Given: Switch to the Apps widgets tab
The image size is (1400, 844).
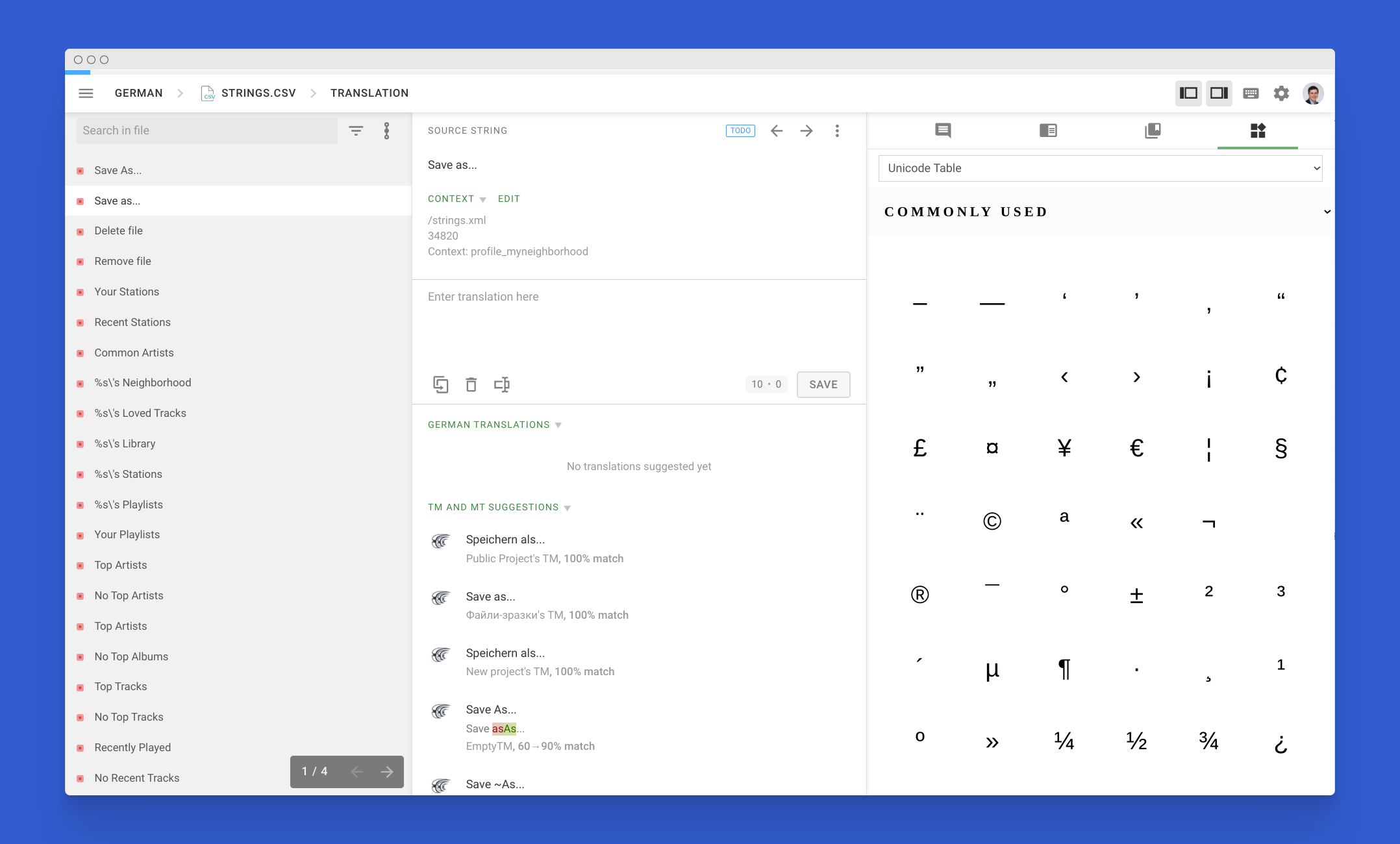Looking at the screenshot, I should [1258, 131].
